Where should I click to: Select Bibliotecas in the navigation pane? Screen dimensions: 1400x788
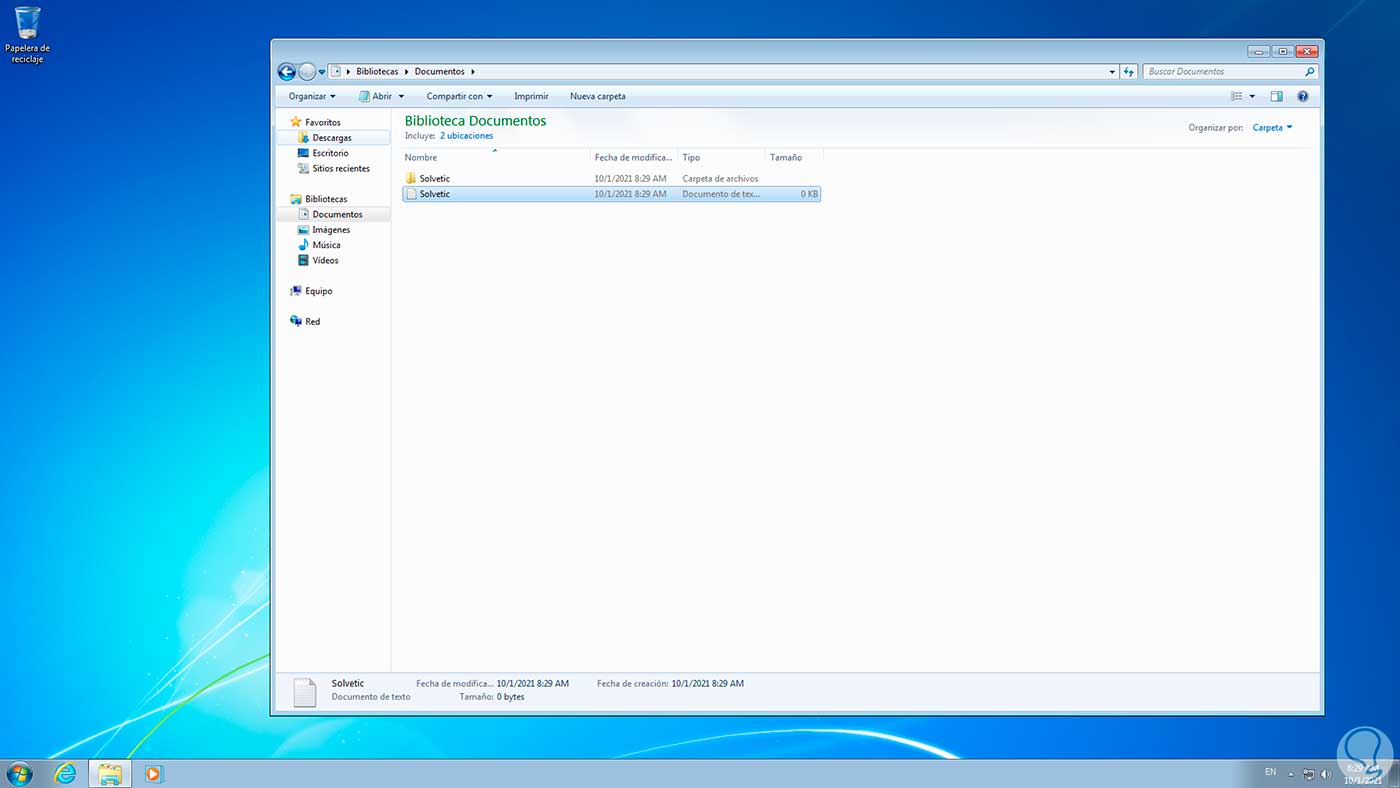tap(326, 199)
